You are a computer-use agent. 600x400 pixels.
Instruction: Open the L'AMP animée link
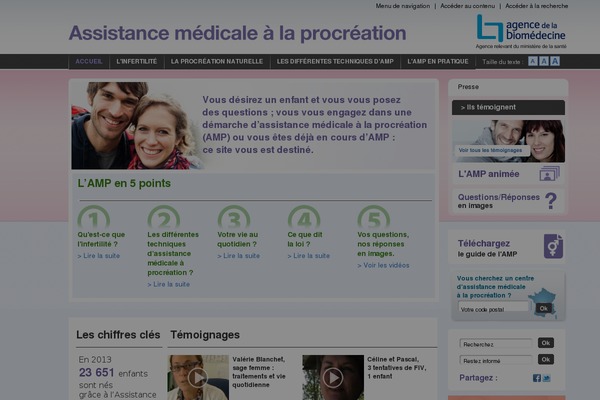489,174
